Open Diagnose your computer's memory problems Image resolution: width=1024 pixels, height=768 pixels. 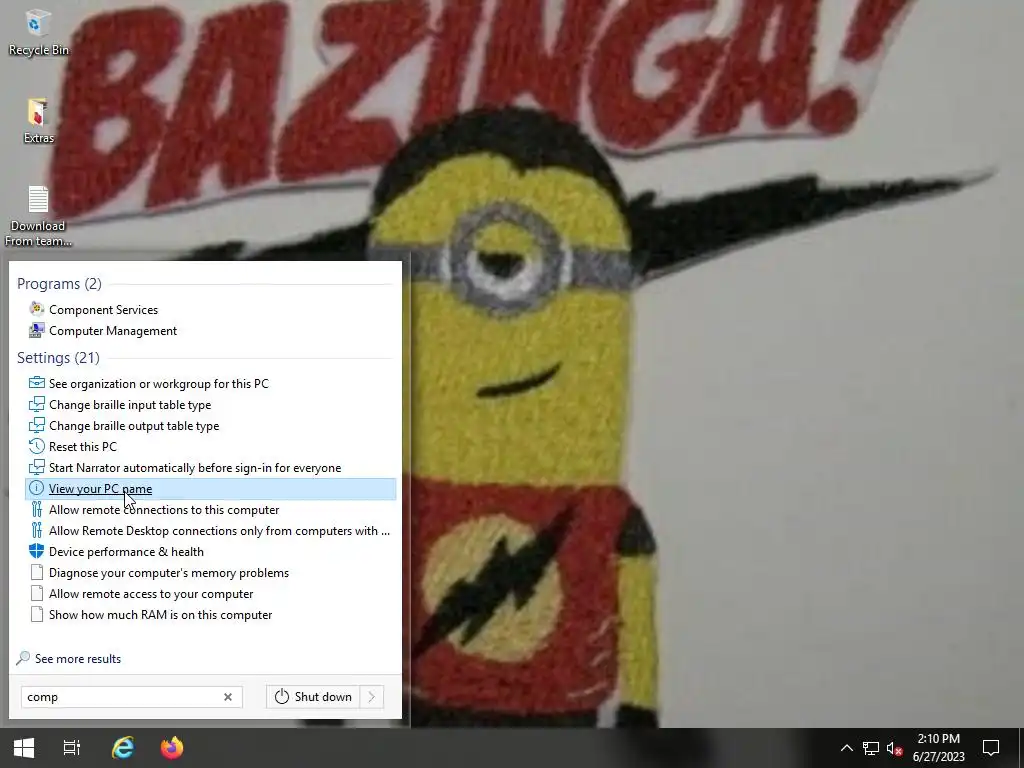tap(168, 572)
